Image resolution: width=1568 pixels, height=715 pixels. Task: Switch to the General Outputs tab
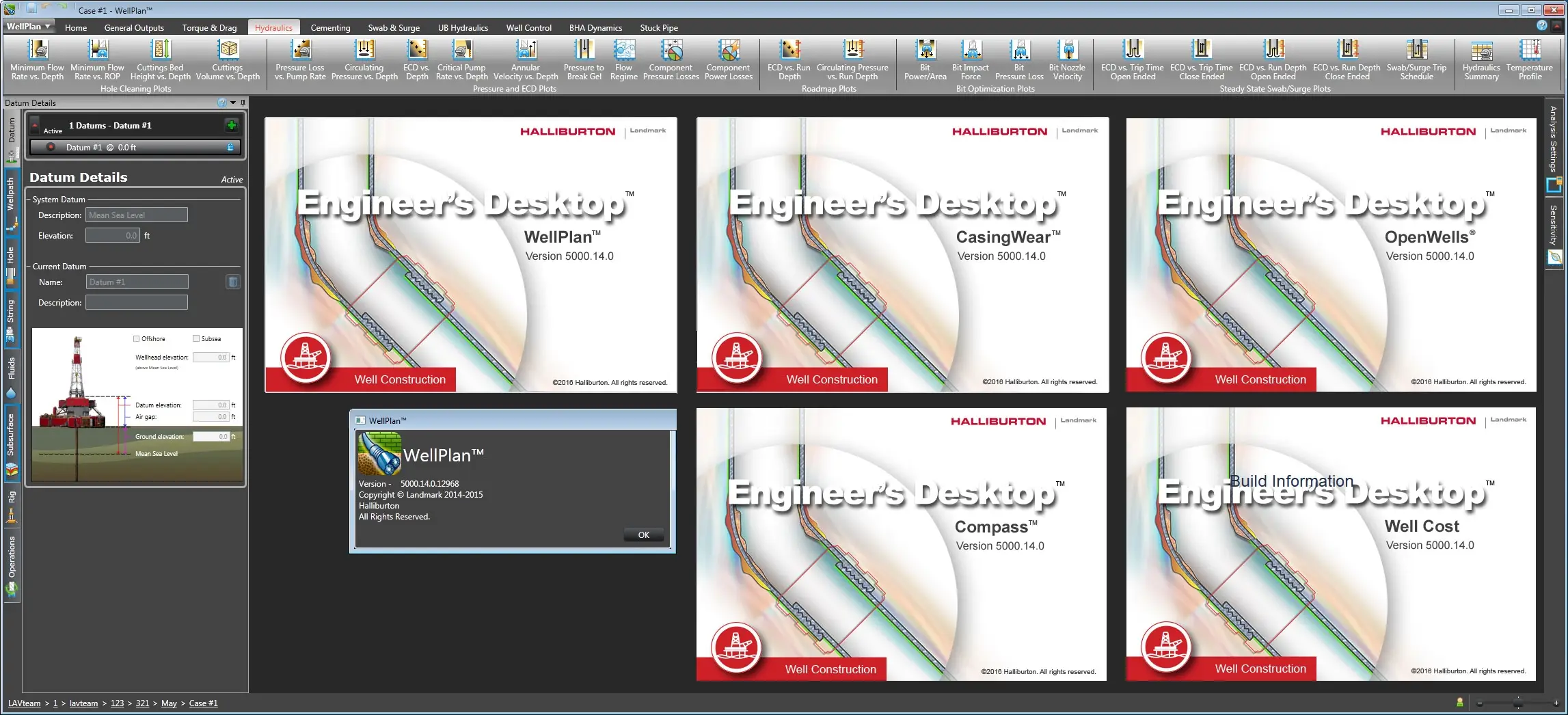point(134,27)
